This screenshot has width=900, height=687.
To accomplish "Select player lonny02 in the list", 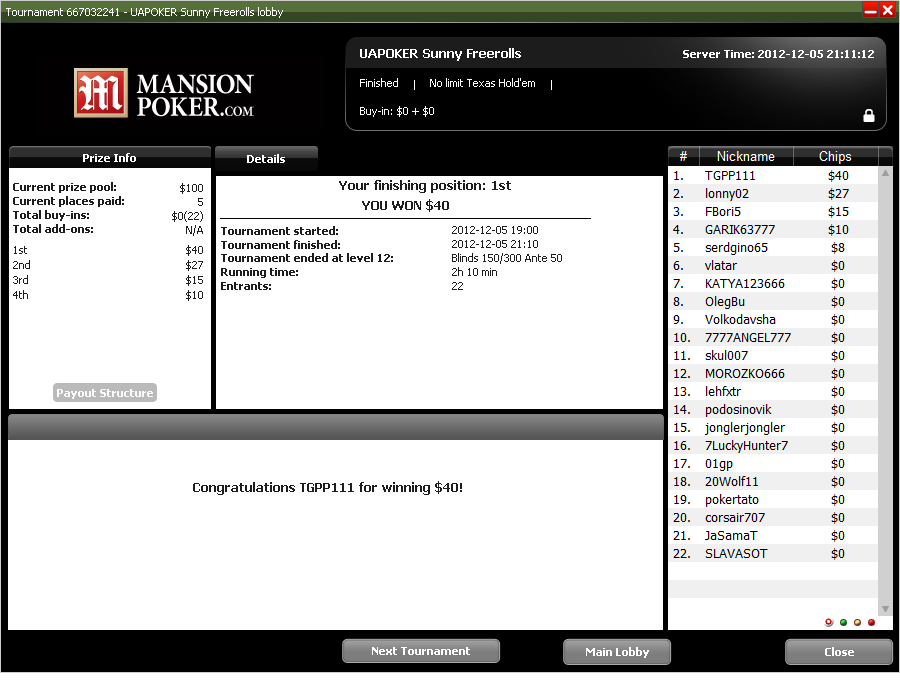I will pos(773,193).
